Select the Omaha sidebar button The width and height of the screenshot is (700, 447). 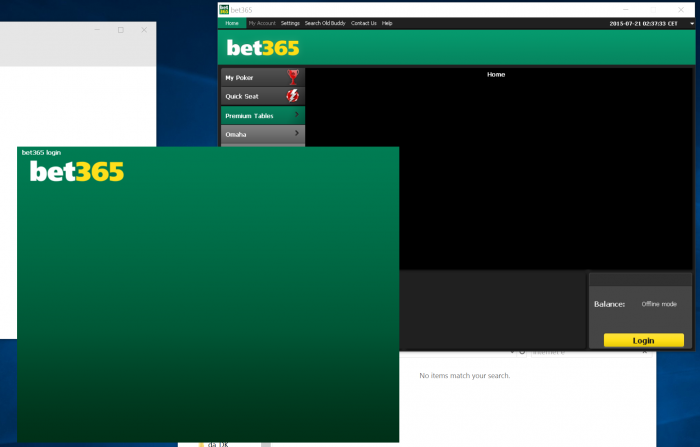[262, 134]
